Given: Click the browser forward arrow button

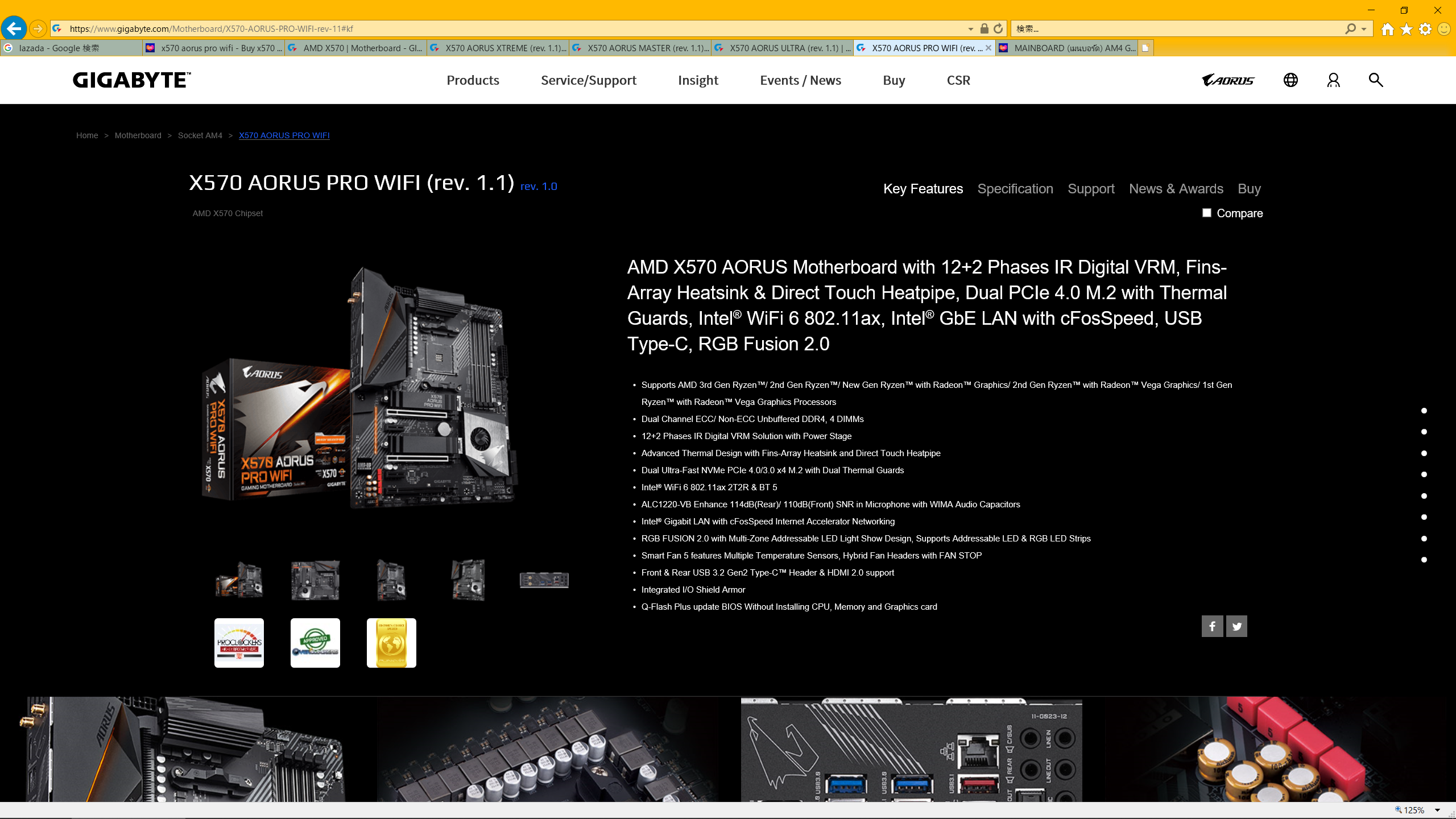Looking at the screenshot, I should point(38,28).
